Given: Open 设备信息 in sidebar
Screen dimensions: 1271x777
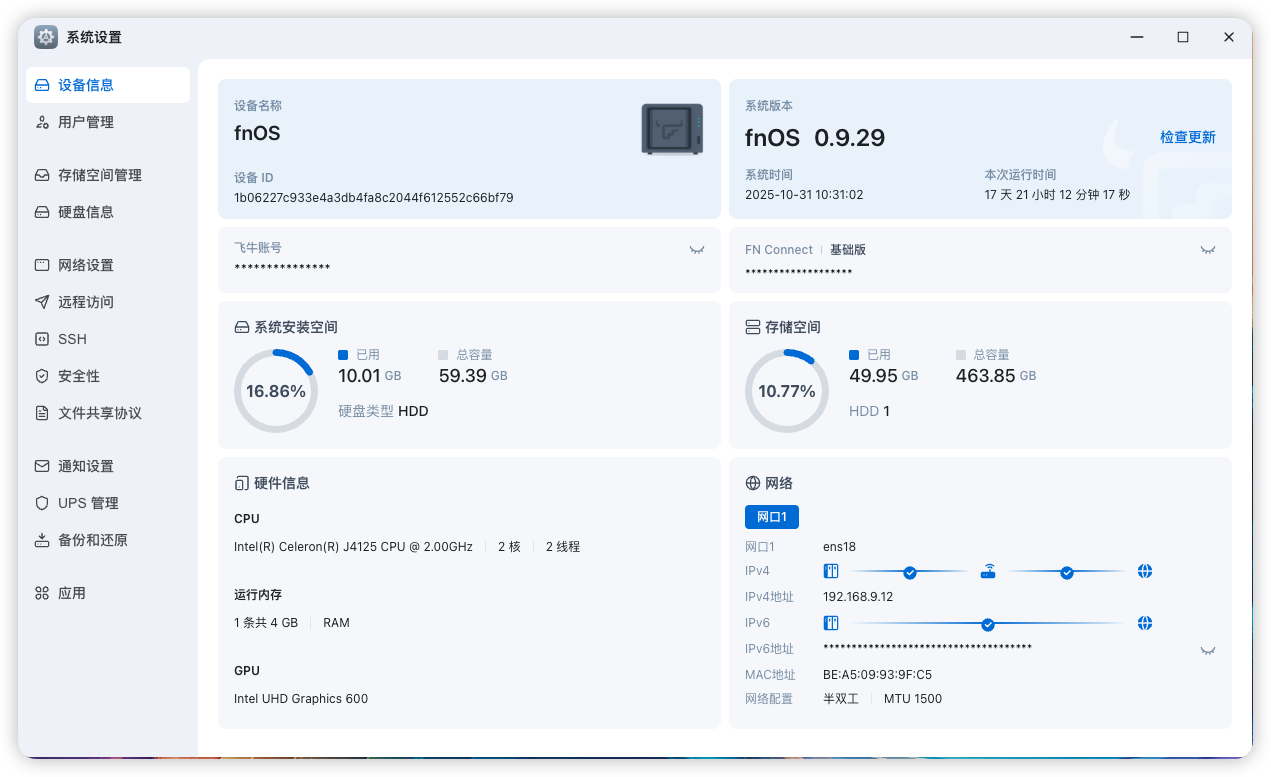Looking at the screenshot, I should click(x=107, y=85).
